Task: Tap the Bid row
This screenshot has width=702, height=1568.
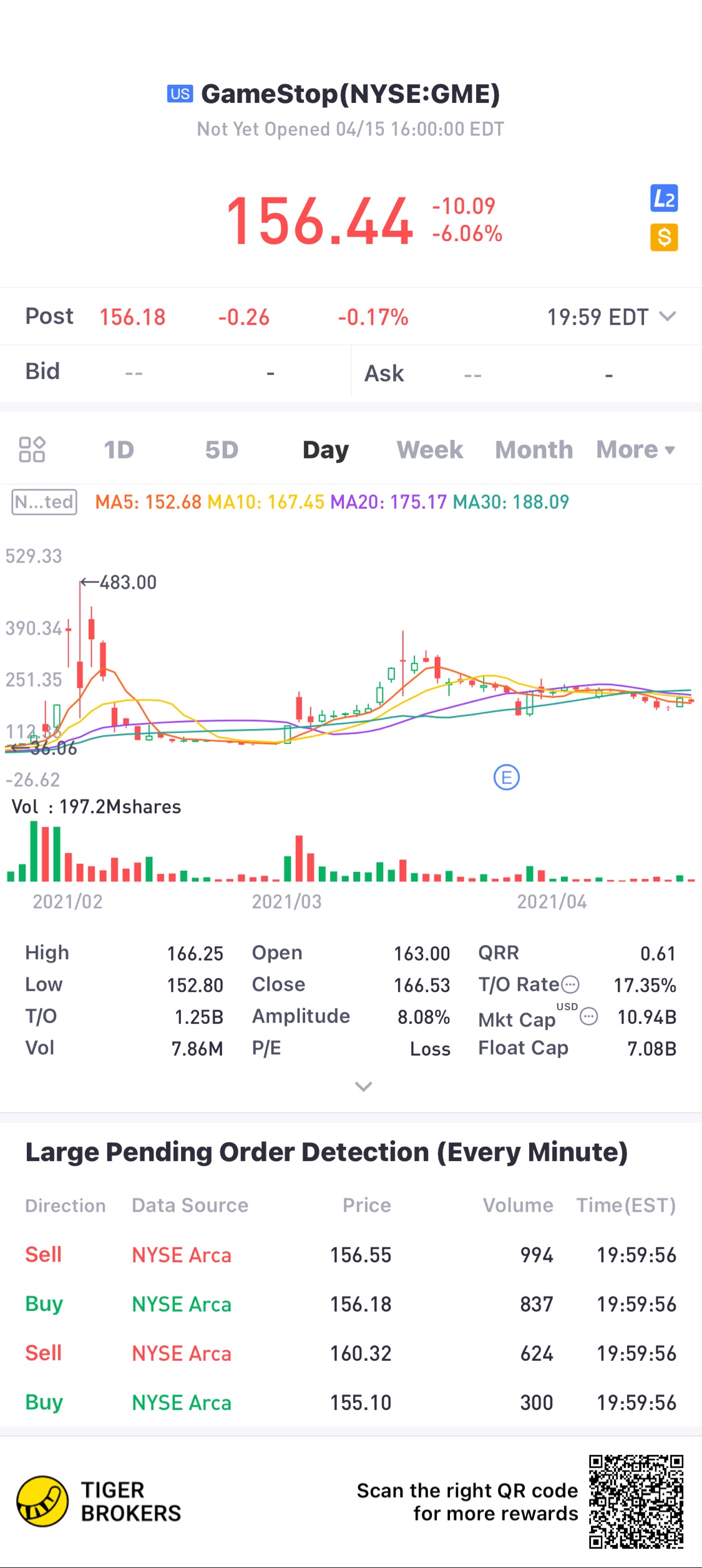Action: 175,373
